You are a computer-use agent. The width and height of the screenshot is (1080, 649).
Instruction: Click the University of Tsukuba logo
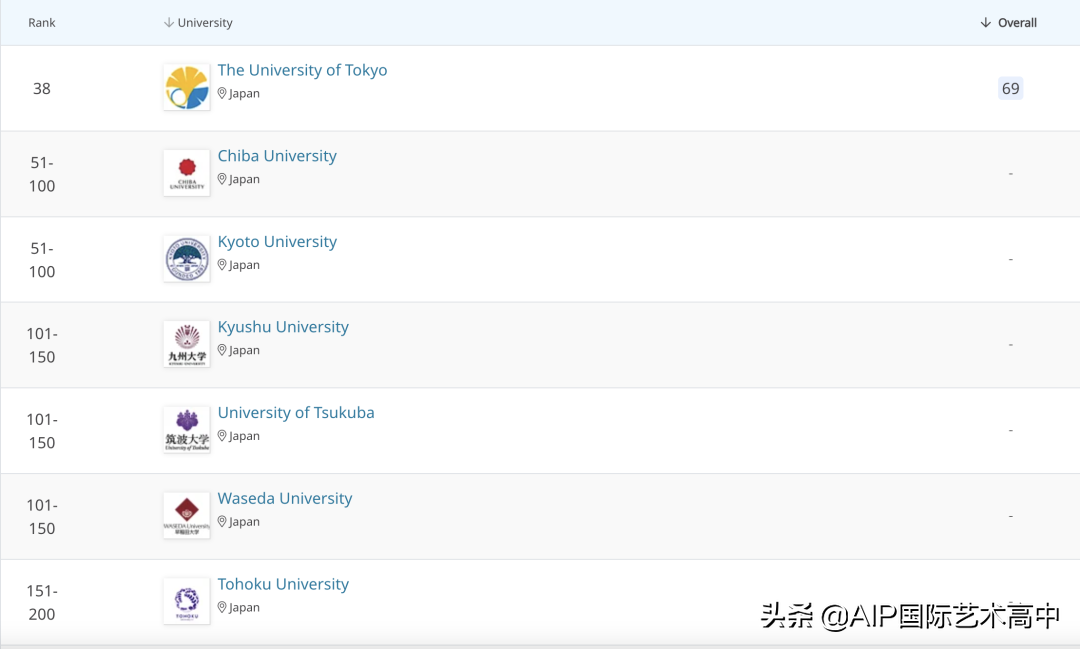pos(187,430)
